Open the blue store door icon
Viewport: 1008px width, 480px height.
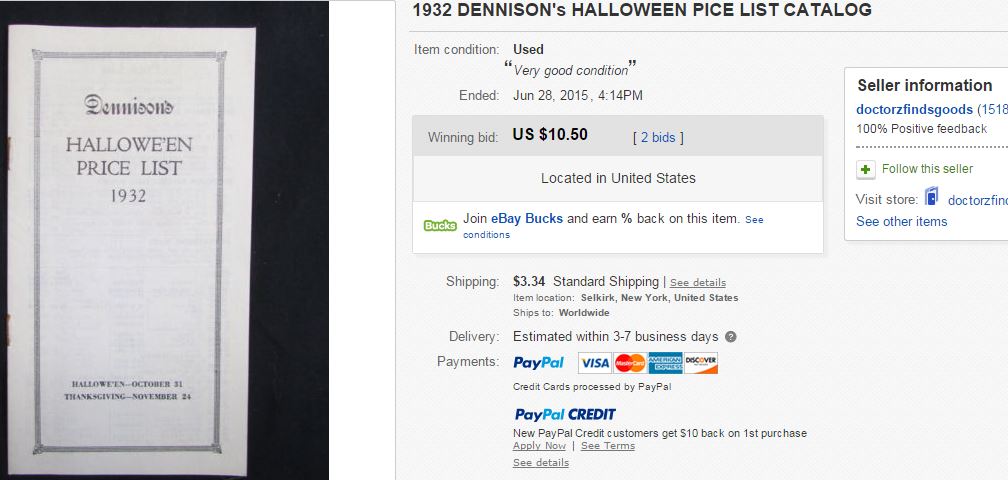(x=932, y=197)
